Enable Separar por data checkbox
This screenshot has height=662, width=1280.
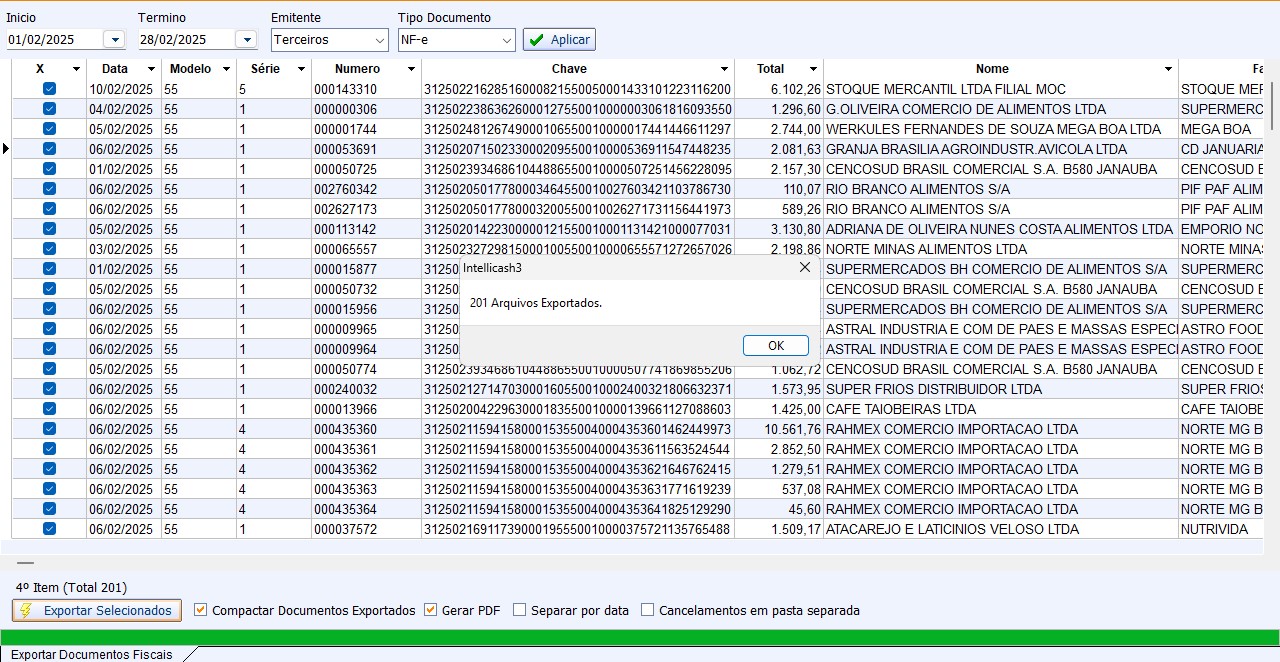coord(520,610)
